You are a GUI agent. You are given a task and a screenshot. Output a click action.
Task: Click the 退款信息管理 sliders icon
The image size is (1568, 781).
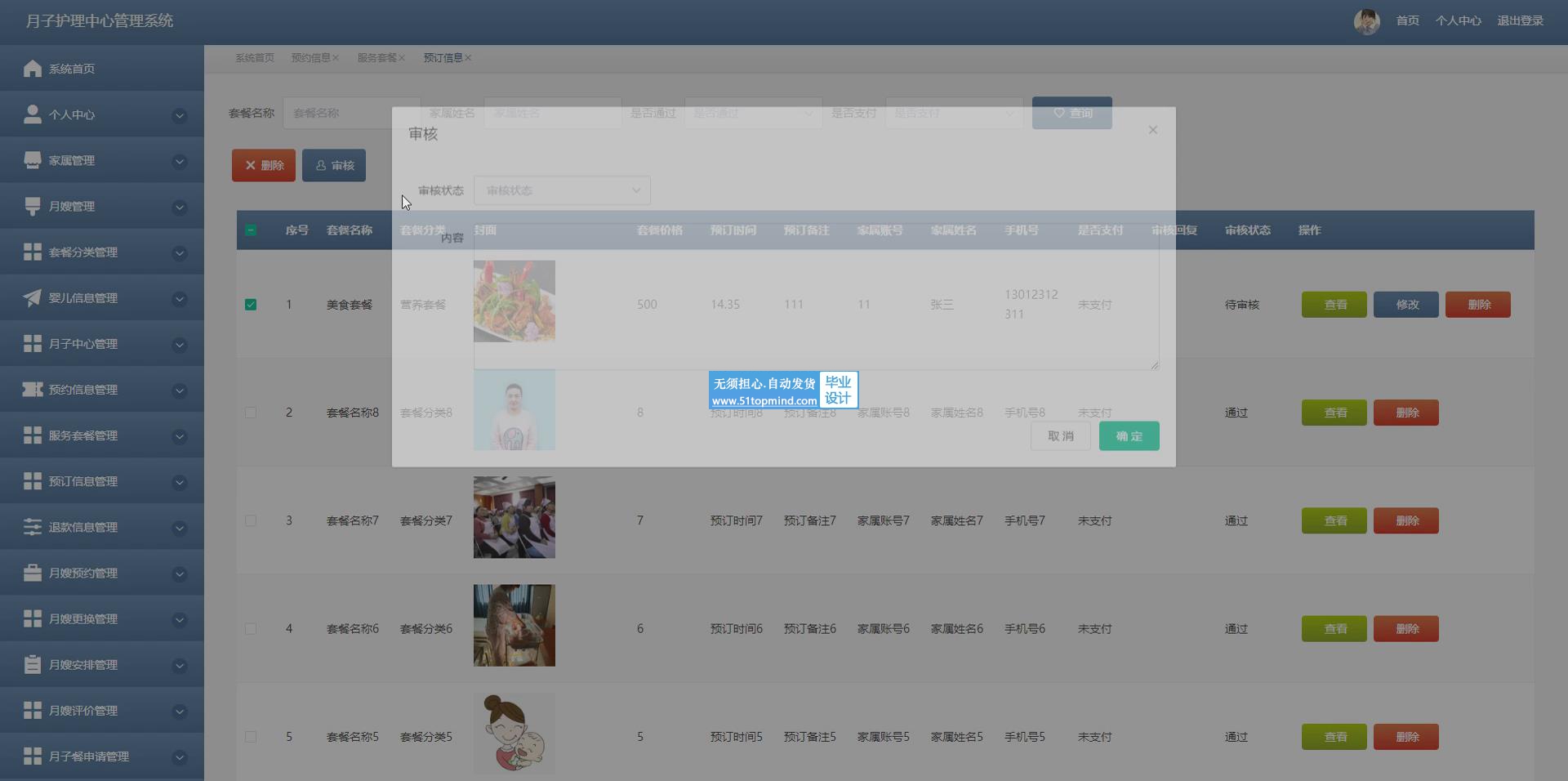33,527
